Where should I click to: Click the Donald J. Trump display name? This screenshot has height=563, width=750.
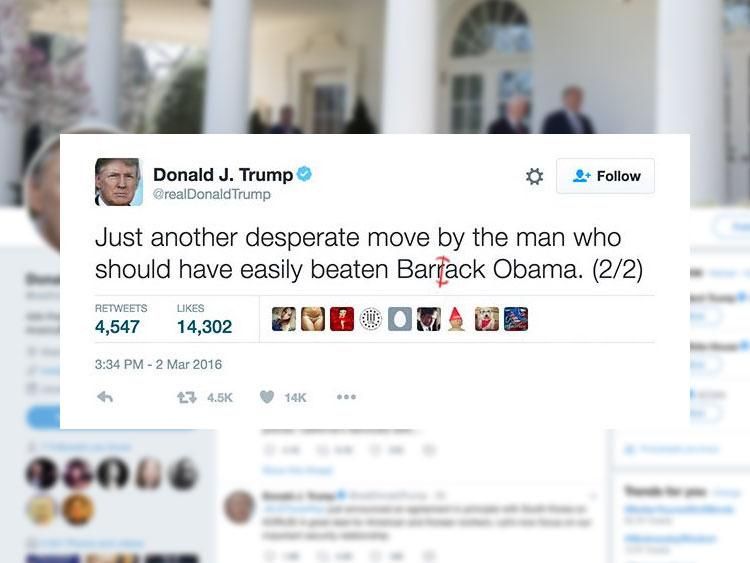click(223, 175)
